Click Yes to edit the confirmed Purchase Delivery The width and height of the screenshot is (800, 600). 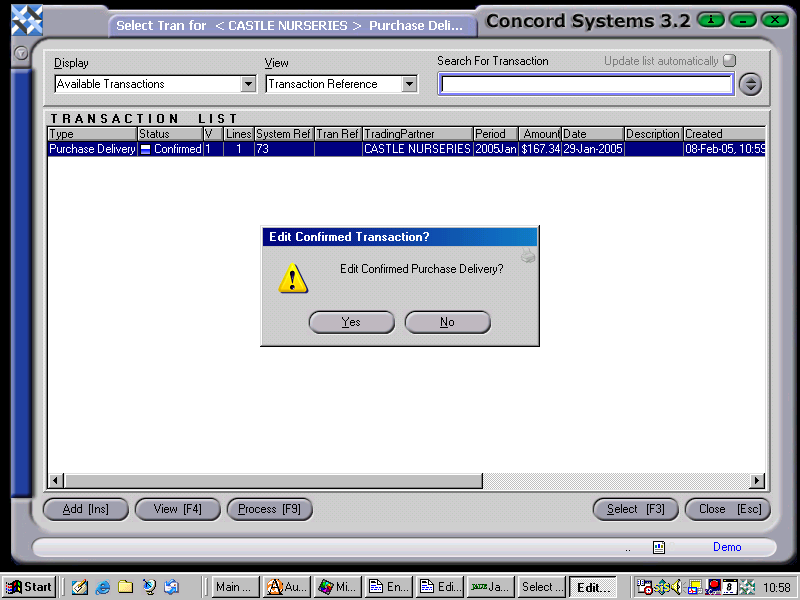[351, 321]
